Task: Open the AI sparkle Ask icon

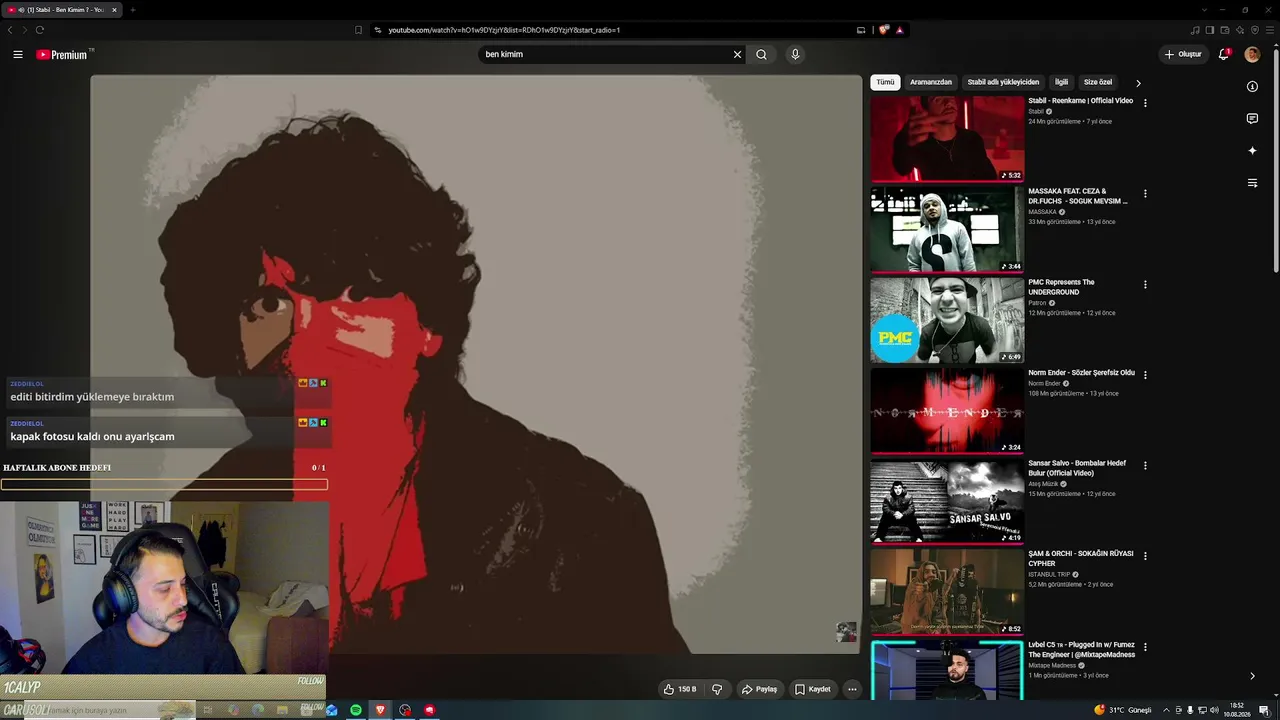Action: pos(1252,151)
